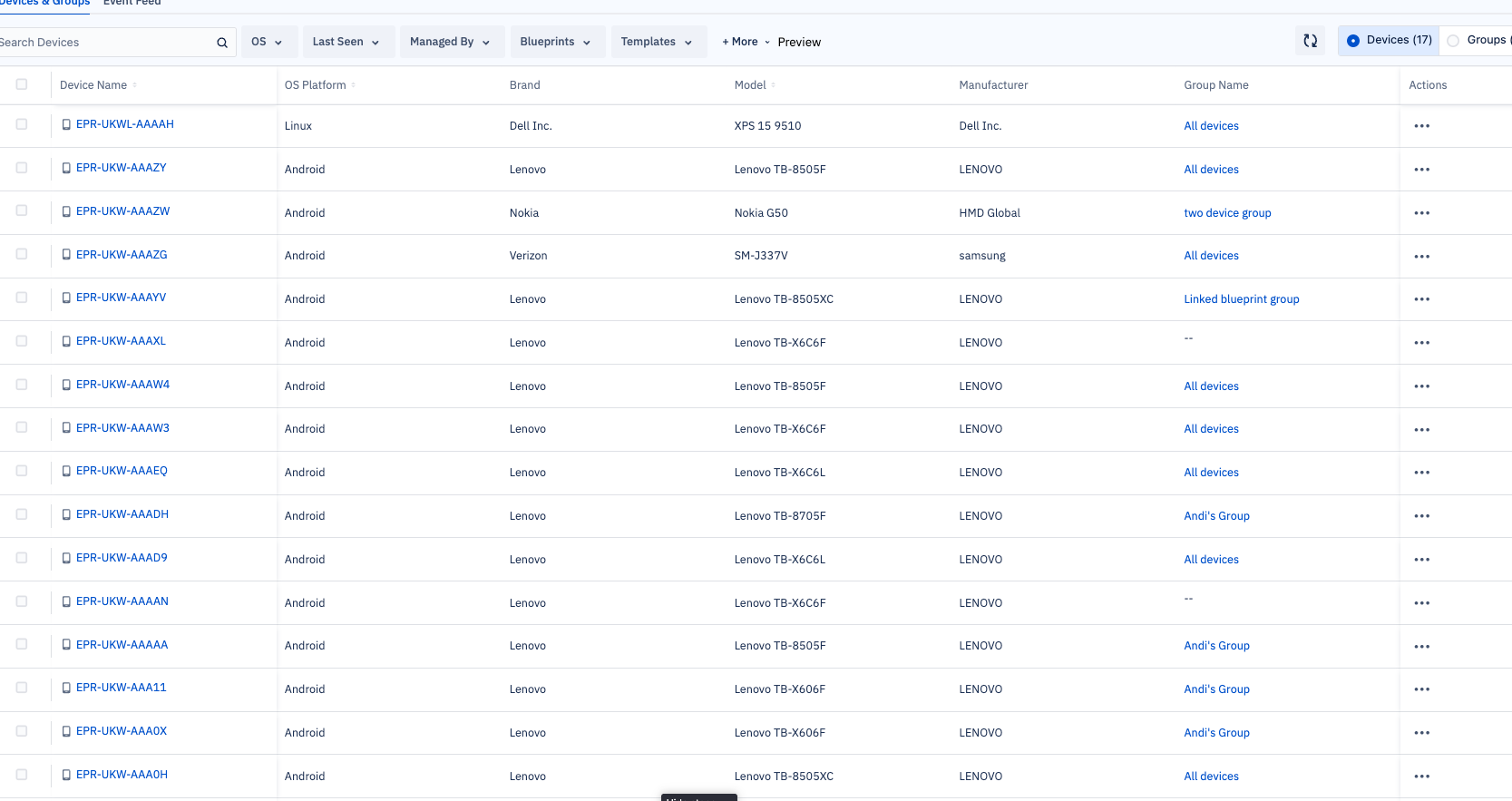
Task: Open actions menu for EPR-UKW-AAAYV
Action: 1421,299
